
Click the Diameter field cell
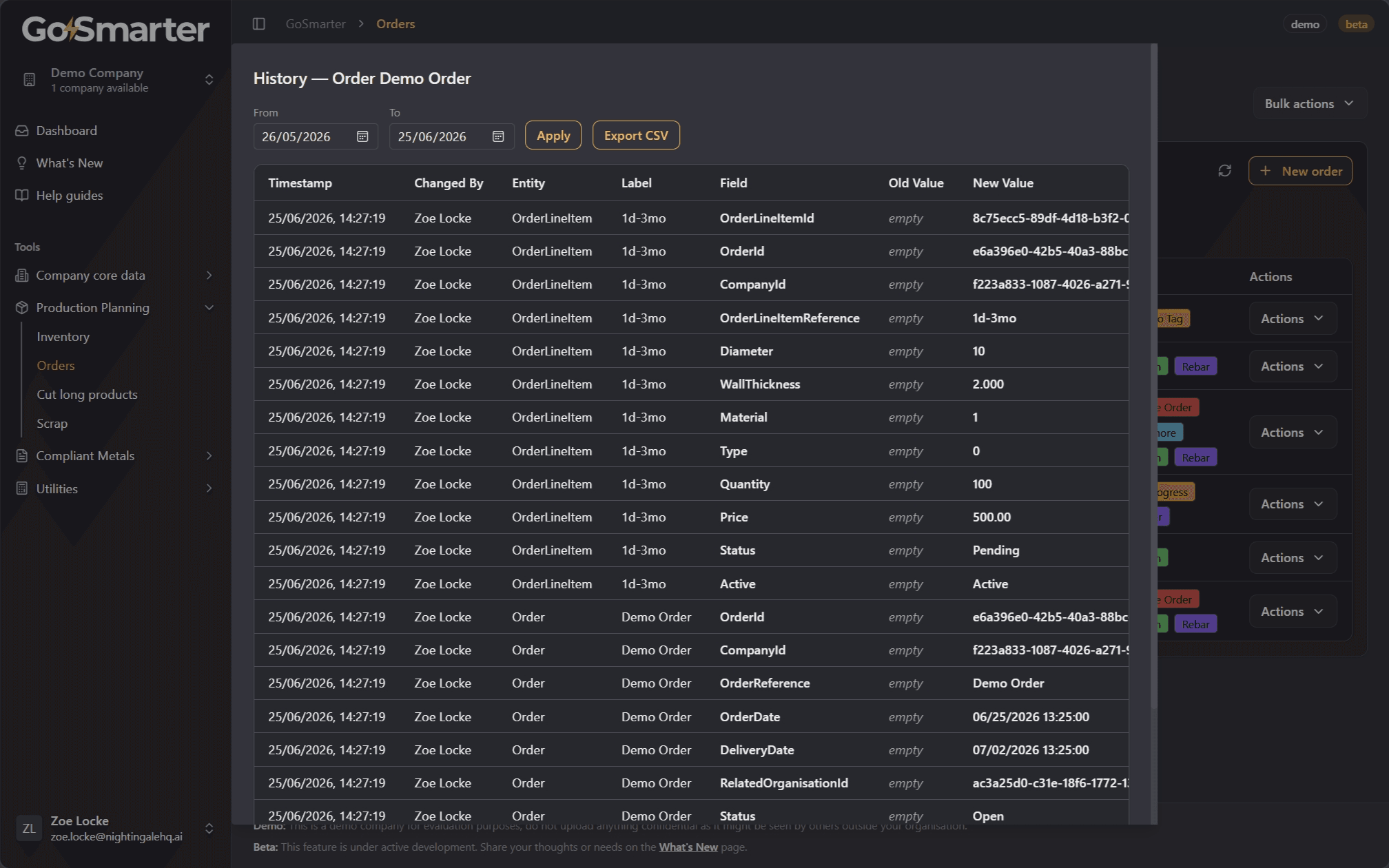click(x=746, y=351)
